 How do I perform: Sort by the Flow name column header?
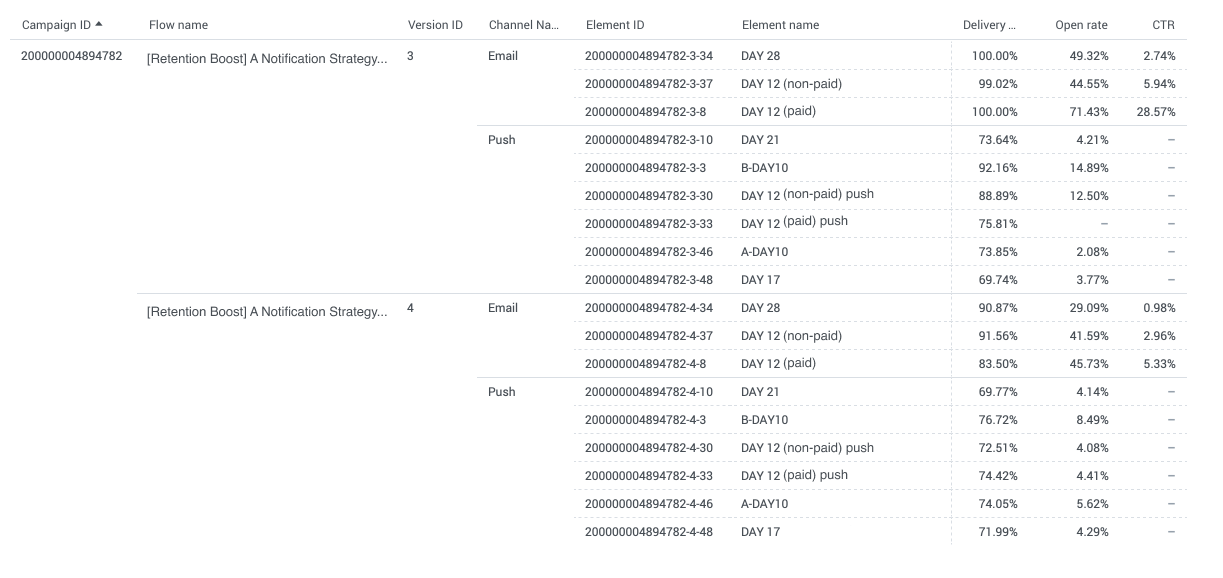click(x=178, y=25)
